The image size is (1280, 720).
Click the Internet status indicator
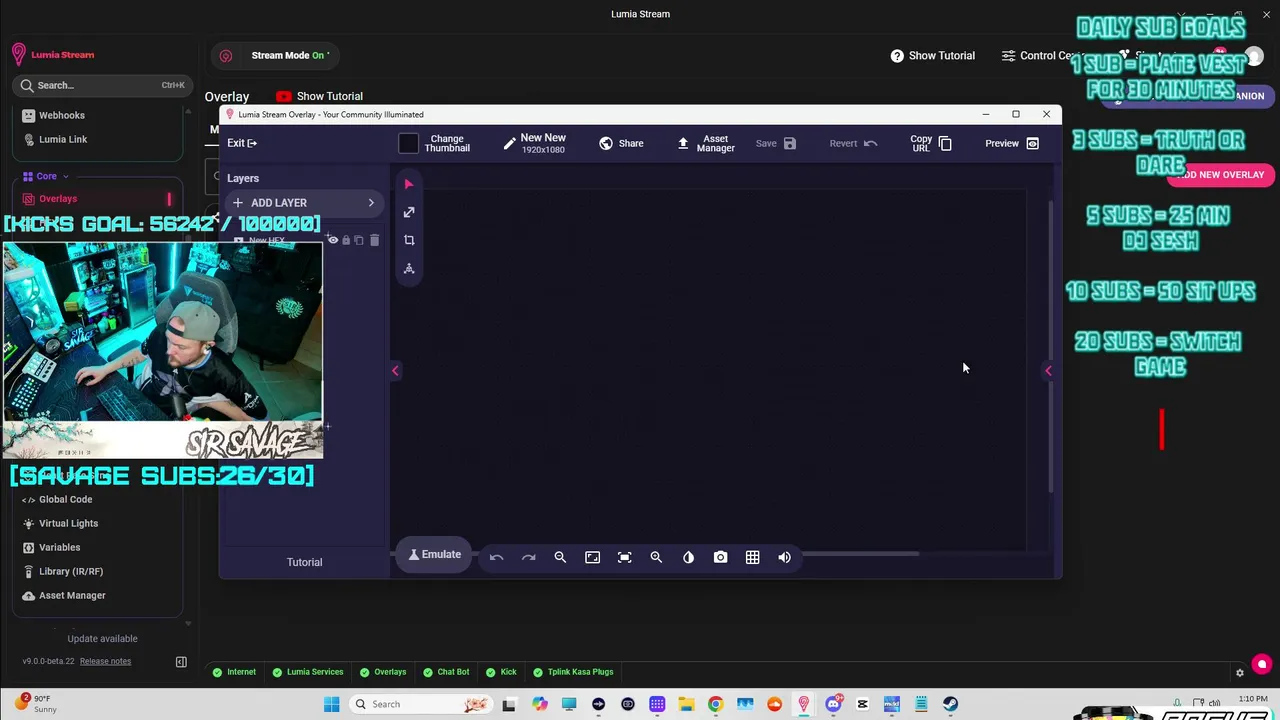click(234, 672)
